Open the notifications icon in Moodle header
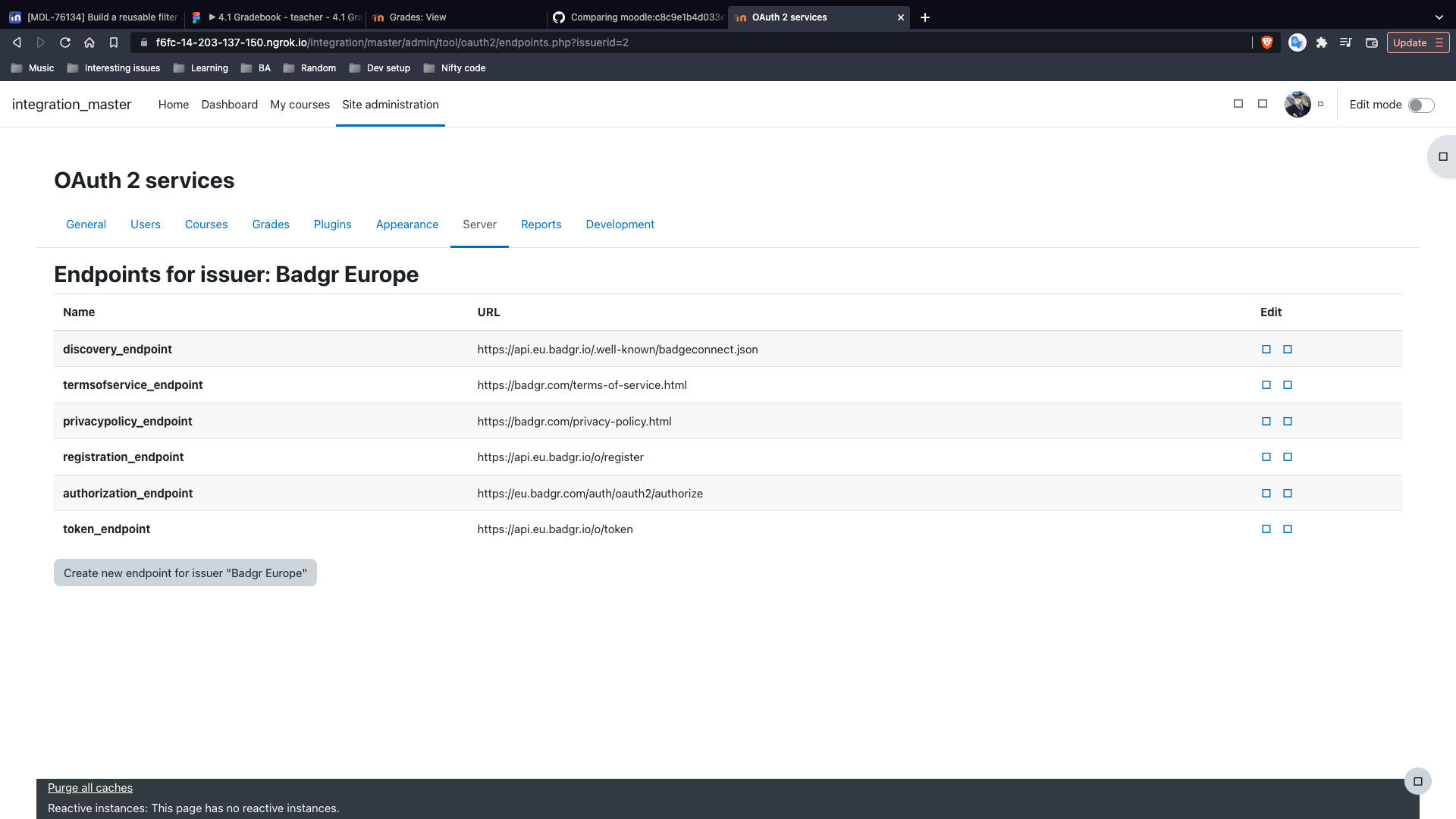This screenshot has height=819, width=1456. click(1238, 104)
